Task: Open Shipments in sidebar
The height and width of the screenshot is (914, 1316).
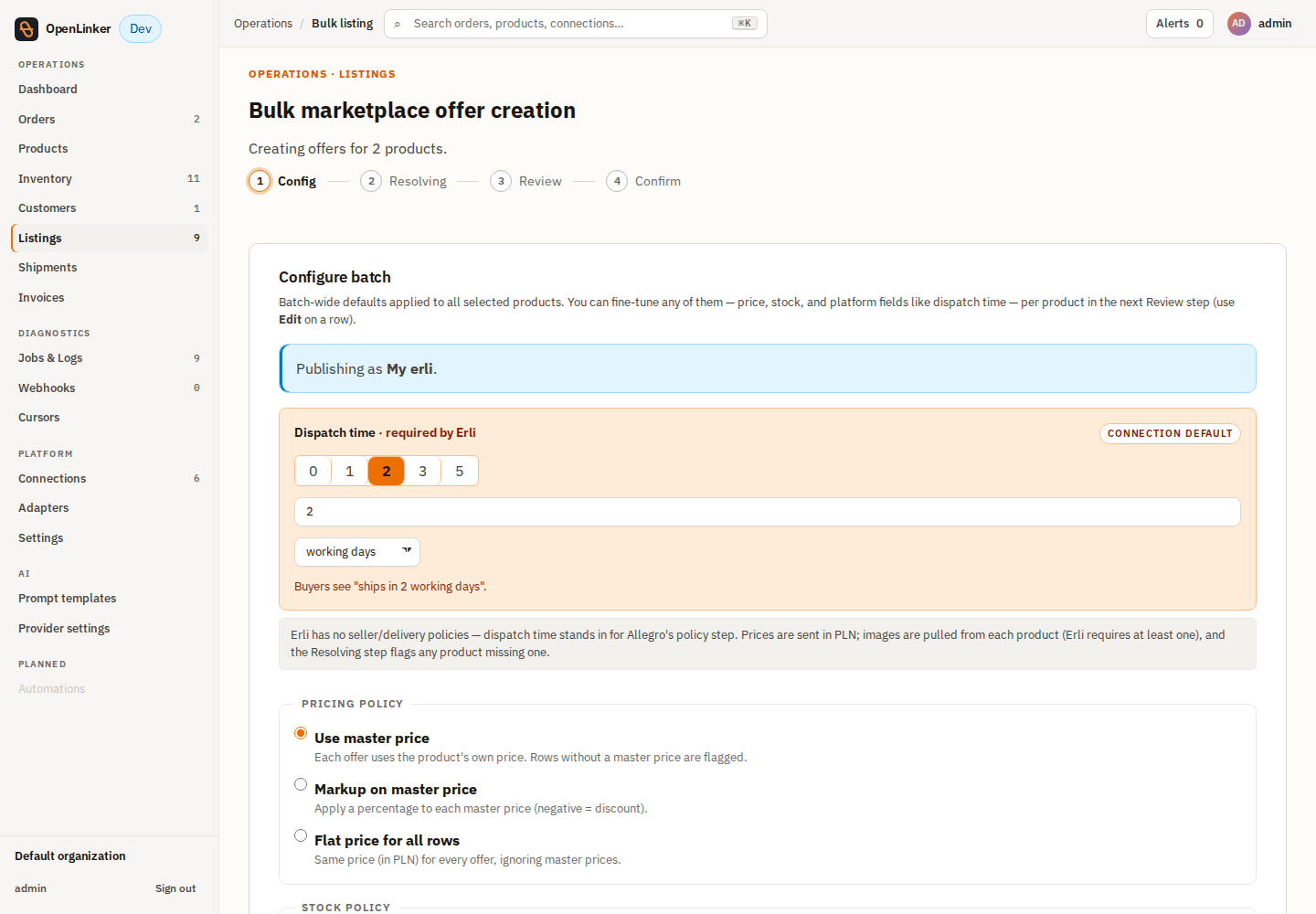Action: [x=109, y=268]
